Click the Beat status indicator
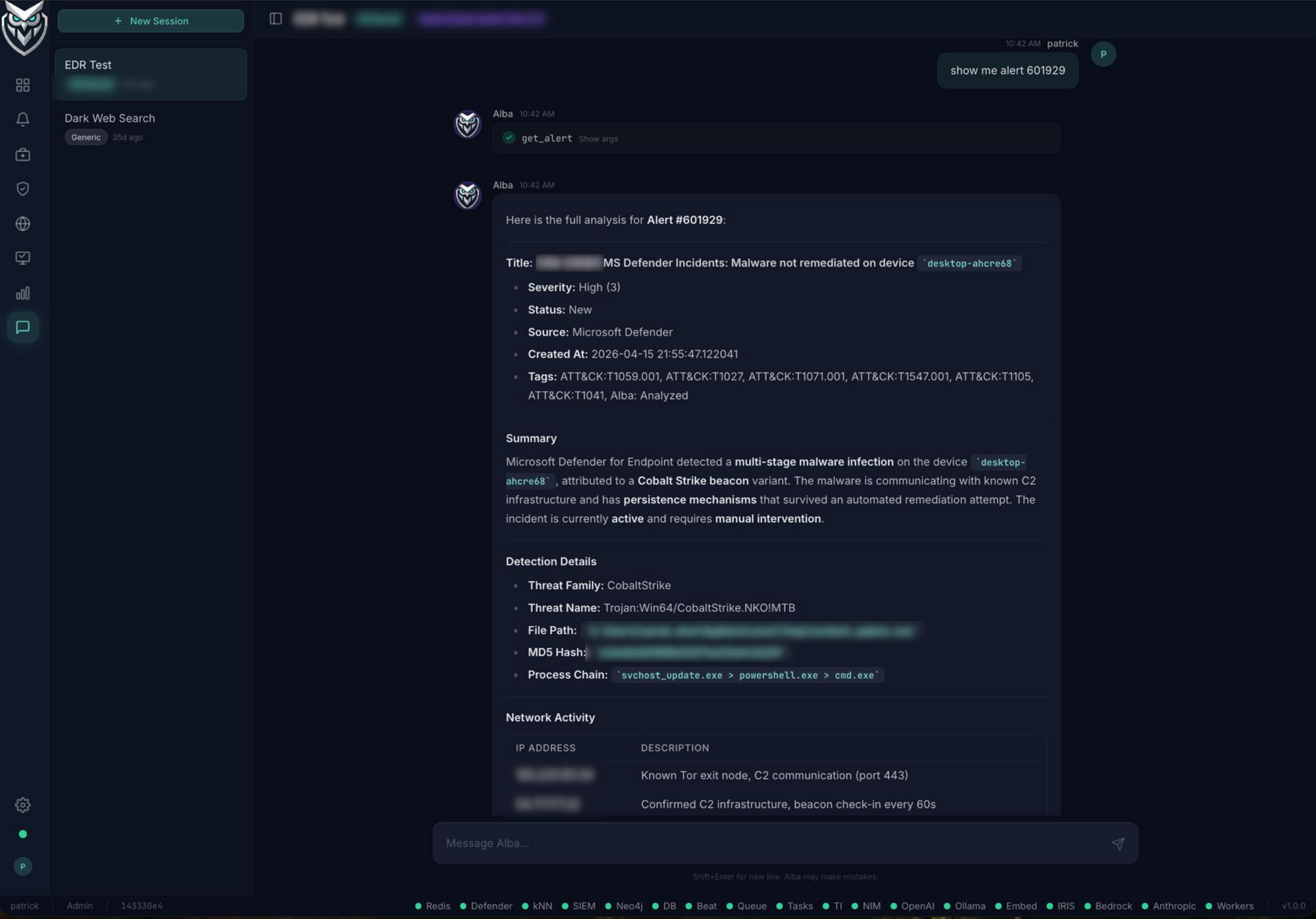The width and height of the screenshot is (1316, 919). (701, 906)
